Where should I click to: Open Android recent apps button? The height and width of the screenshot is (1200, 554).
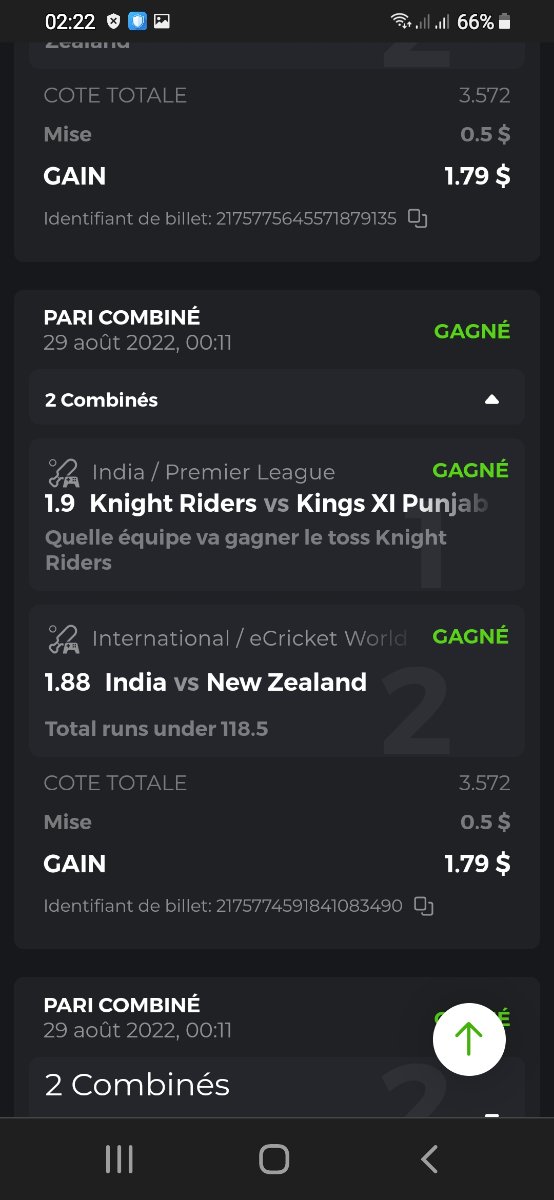[119, 1159]
